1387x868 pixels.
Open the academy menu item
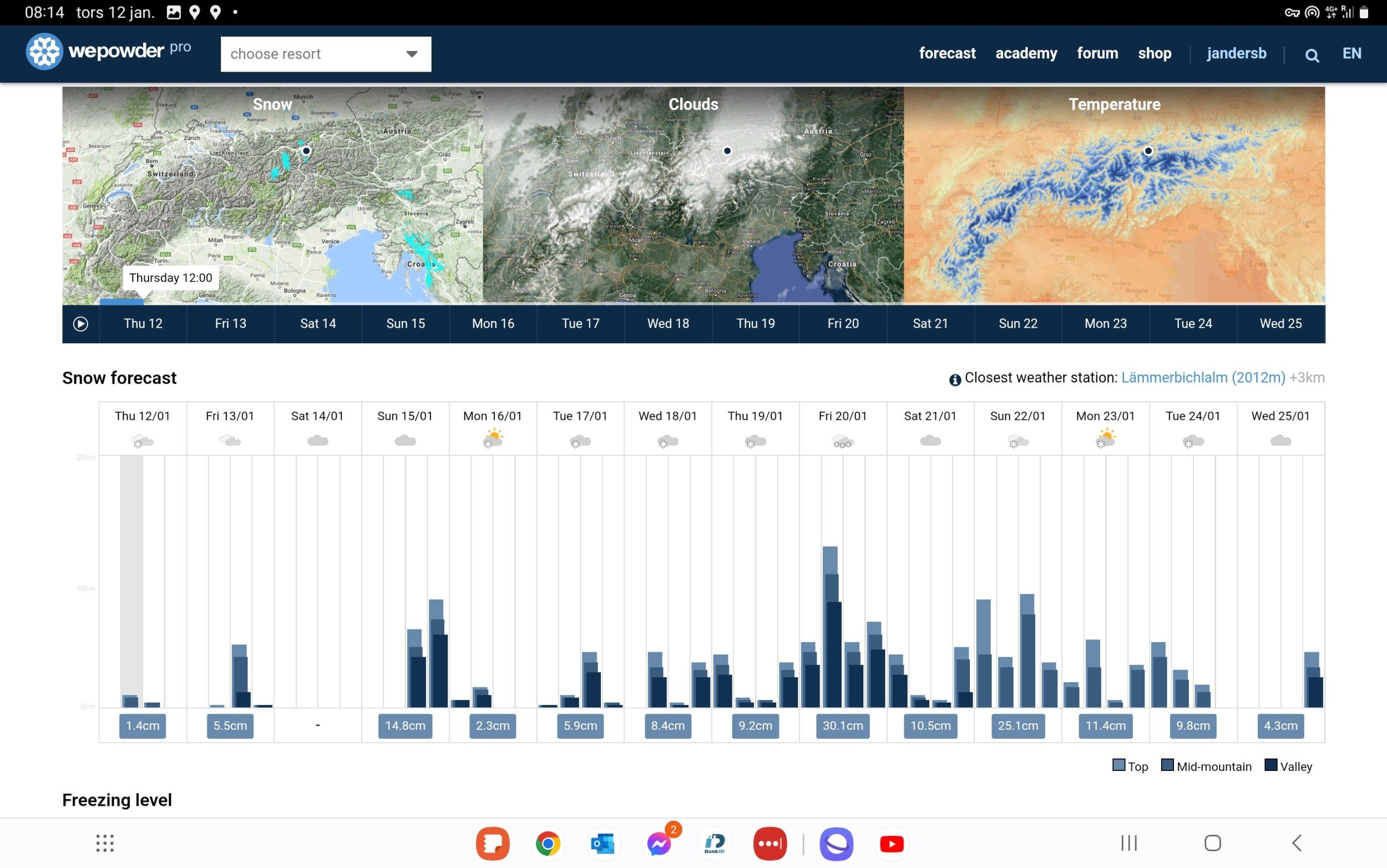pyautogui.click(x=1026, y=53)
